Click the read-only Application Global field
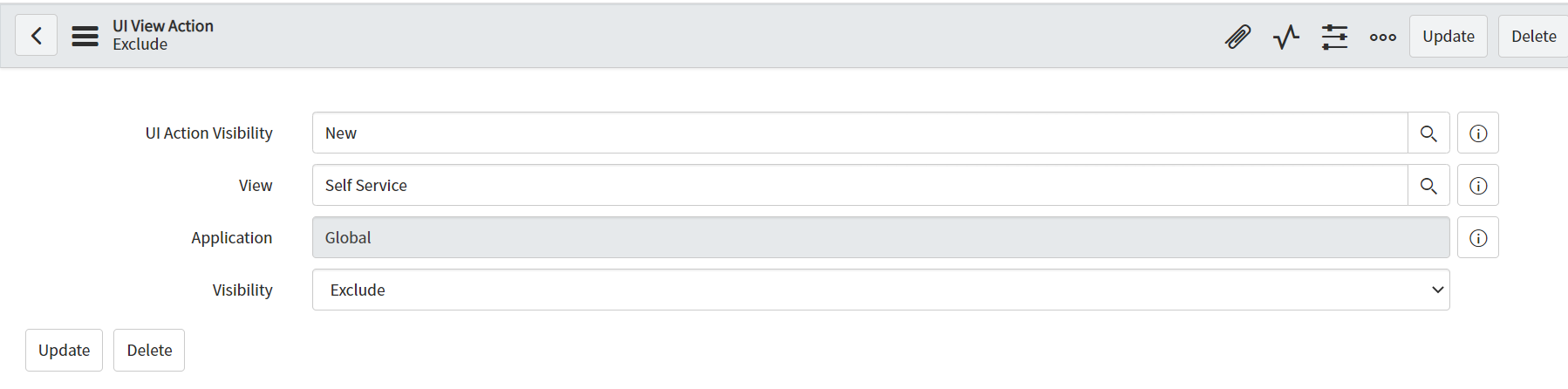This screenshot has width=1568, height=389. coord(881,237)
